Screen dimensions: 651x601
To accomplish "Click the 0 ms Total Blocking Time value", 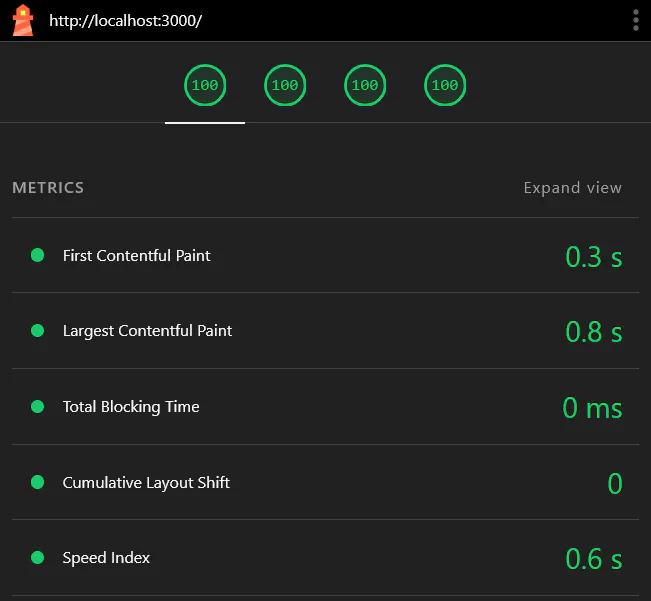I will (x=592, y=408).
